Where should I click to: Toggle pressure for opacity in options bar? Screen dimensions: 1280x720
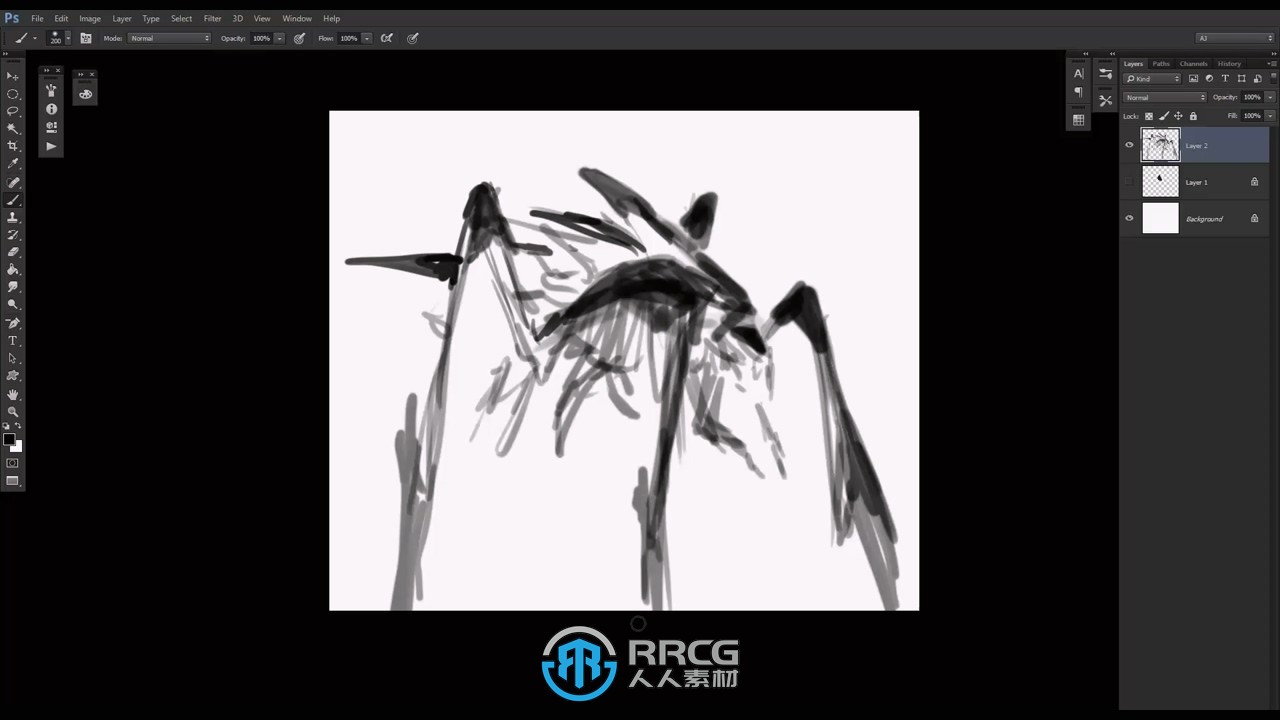point(299,38)
